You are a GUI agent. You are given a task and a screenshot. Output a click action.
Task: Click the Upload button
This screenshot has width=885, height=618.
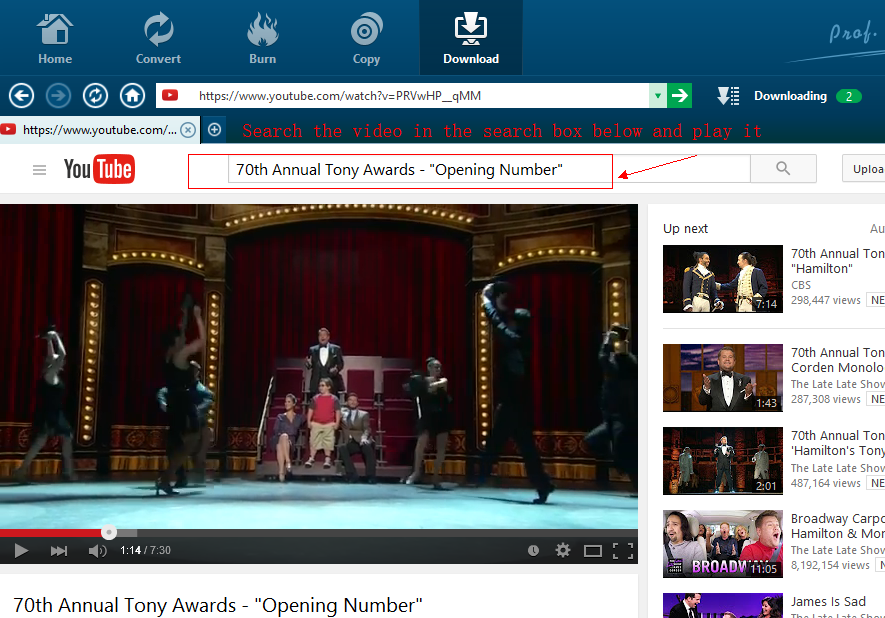click(x=864, y=169)
